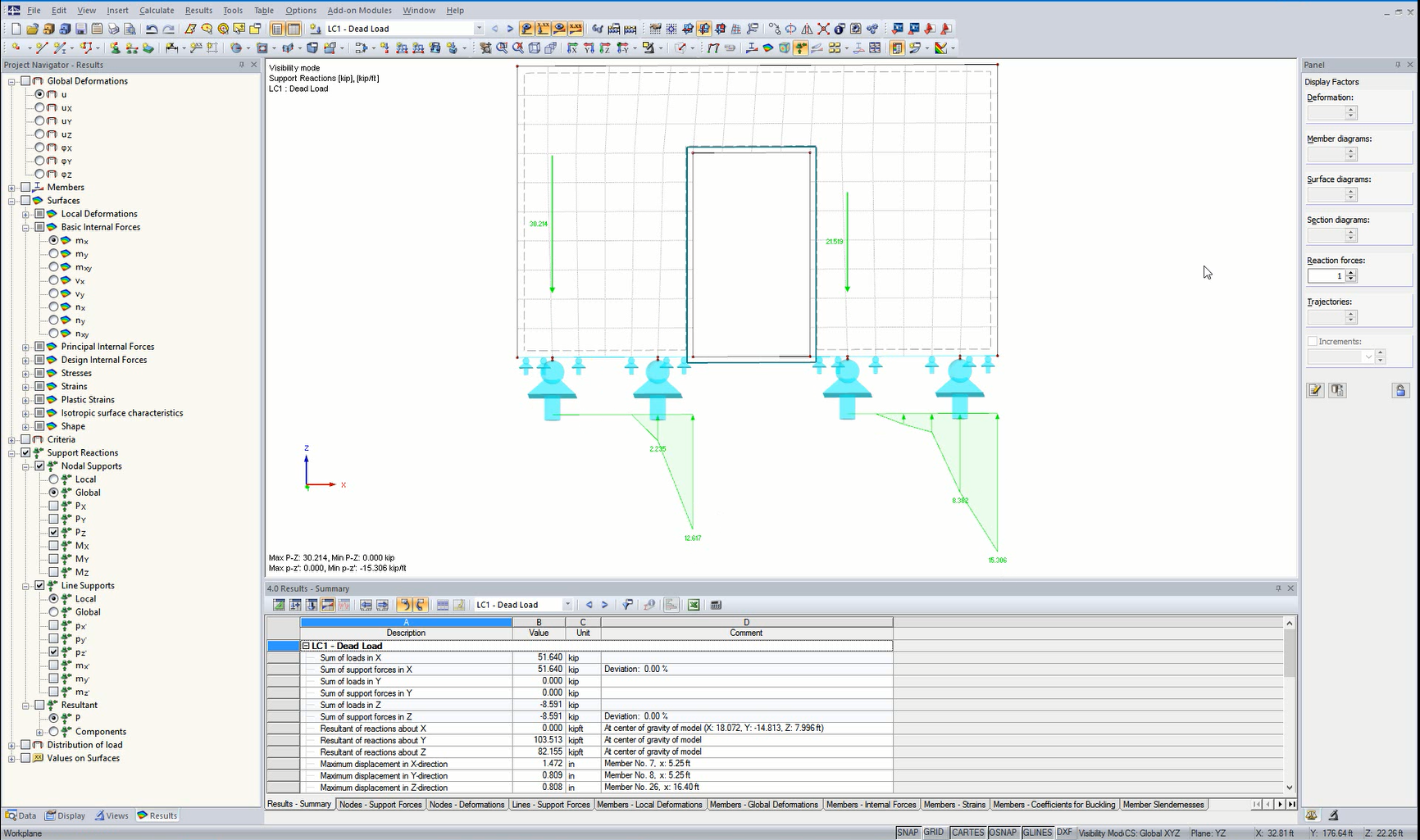Click the Show in X-direction view icon
The image size is (1420, 840).
572,48
